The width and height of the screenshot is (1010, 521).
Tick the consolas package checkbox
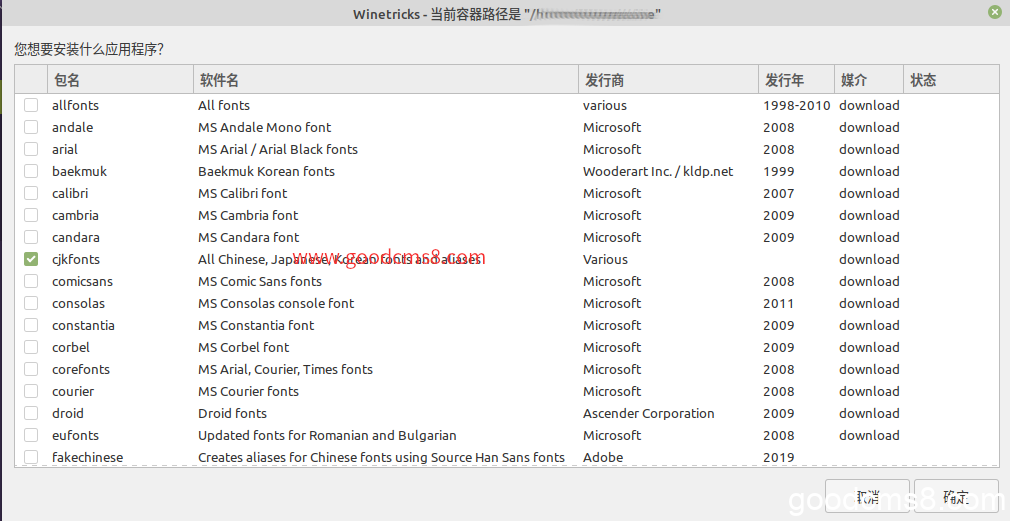(x=31, y=303)
